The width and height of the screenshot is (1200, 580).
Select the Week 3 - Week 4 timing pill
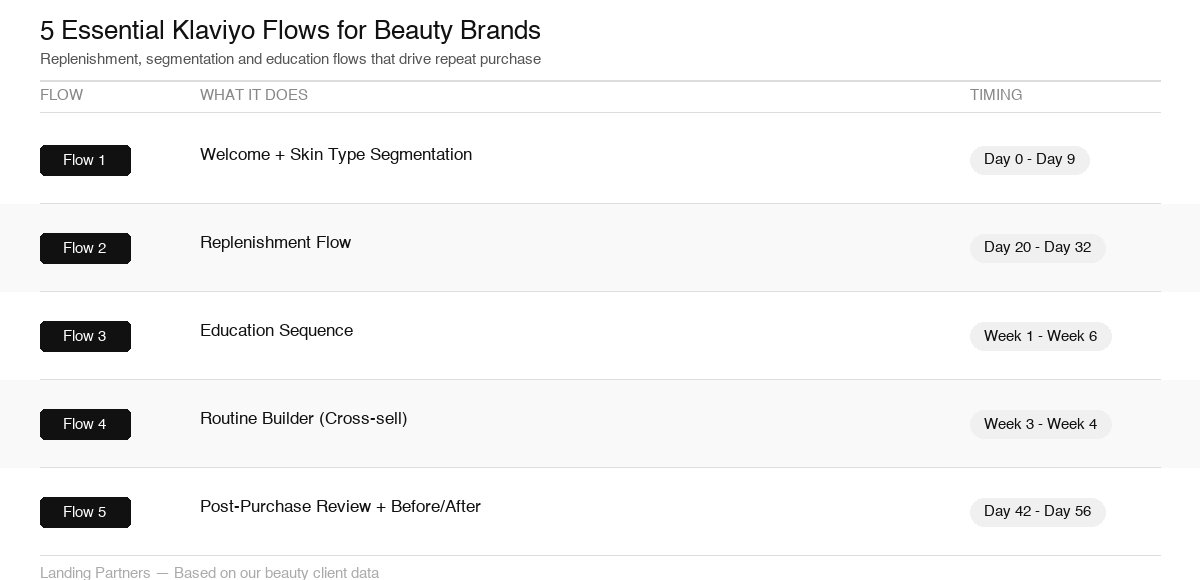point(1040,424)
